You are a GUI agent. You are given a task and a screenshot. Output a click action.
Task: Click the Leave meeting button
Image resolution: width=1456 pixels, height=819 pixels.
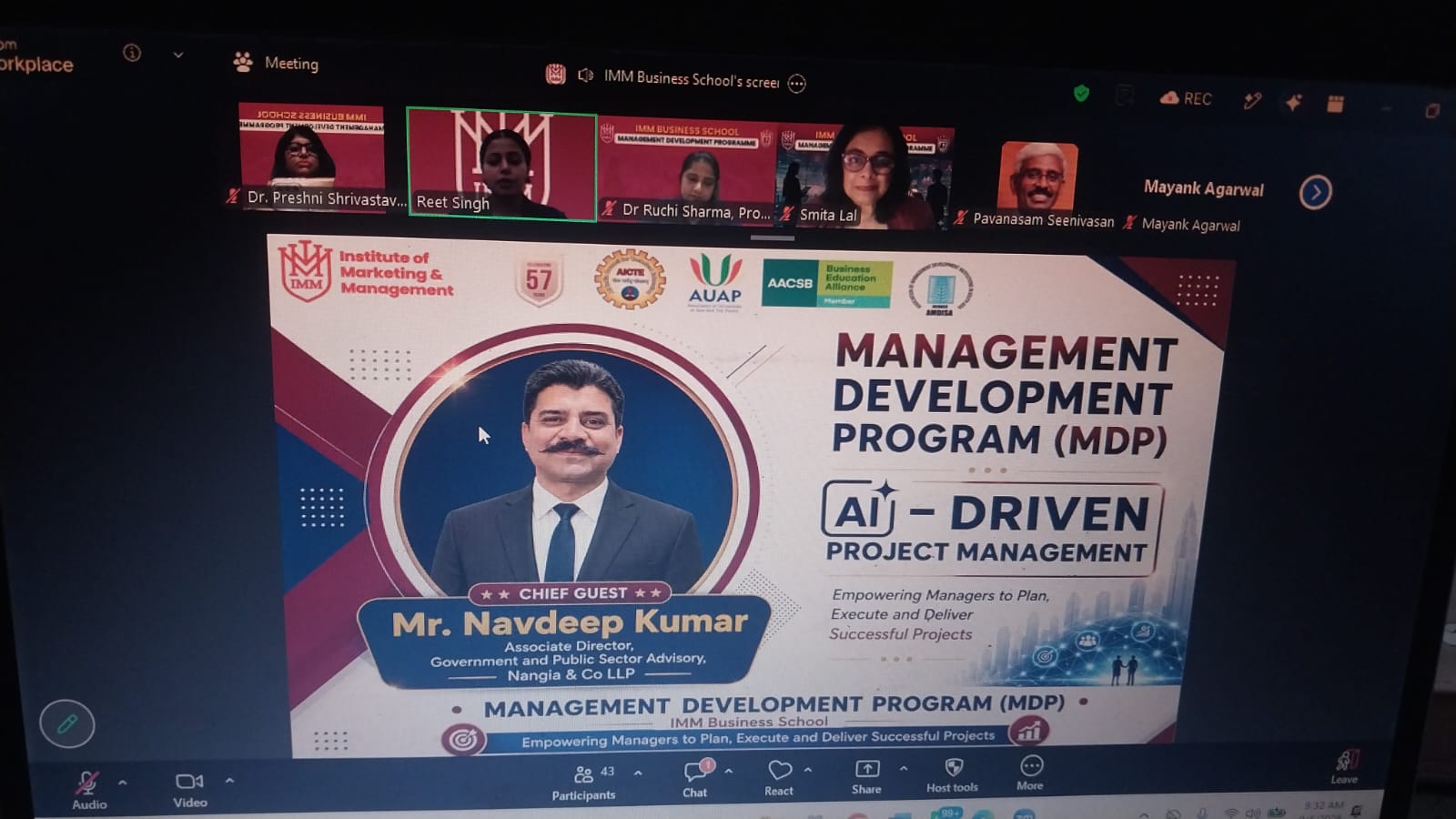pyautogui.click(x=1345, y=767)
